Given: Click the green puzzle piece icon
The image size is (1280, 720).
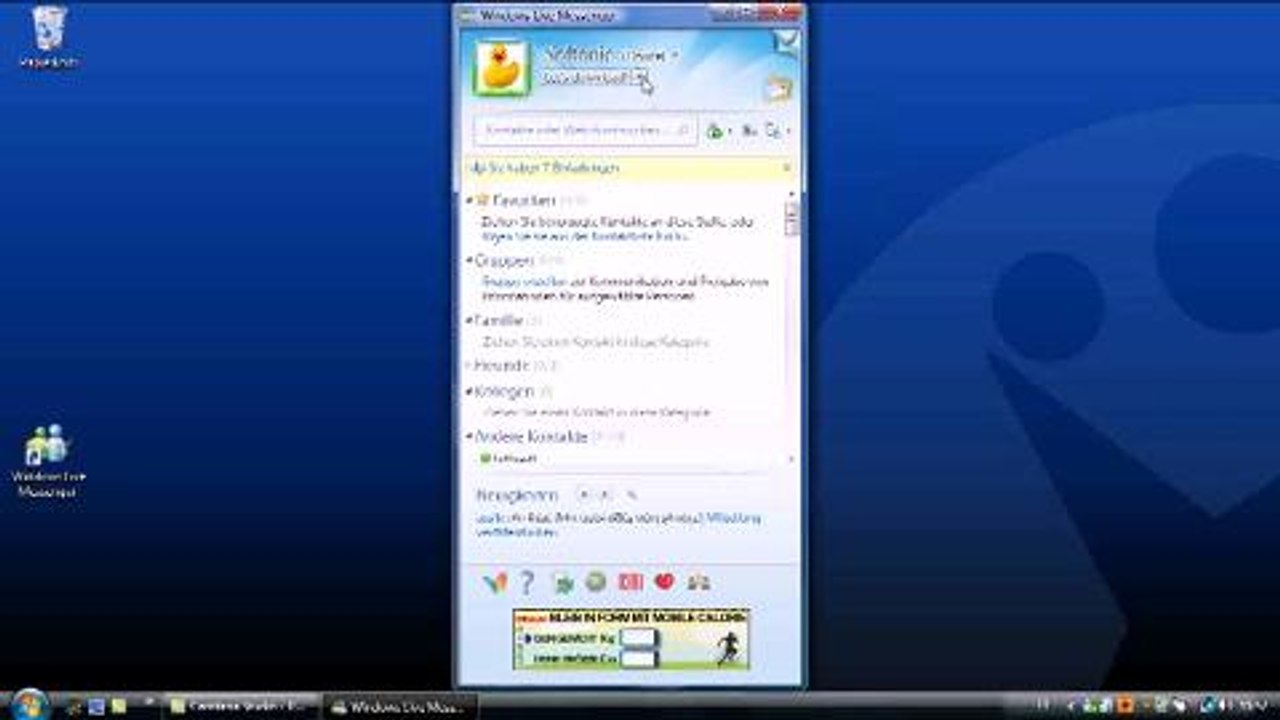Looking at the screenshot, I should (x=563, y=582).
